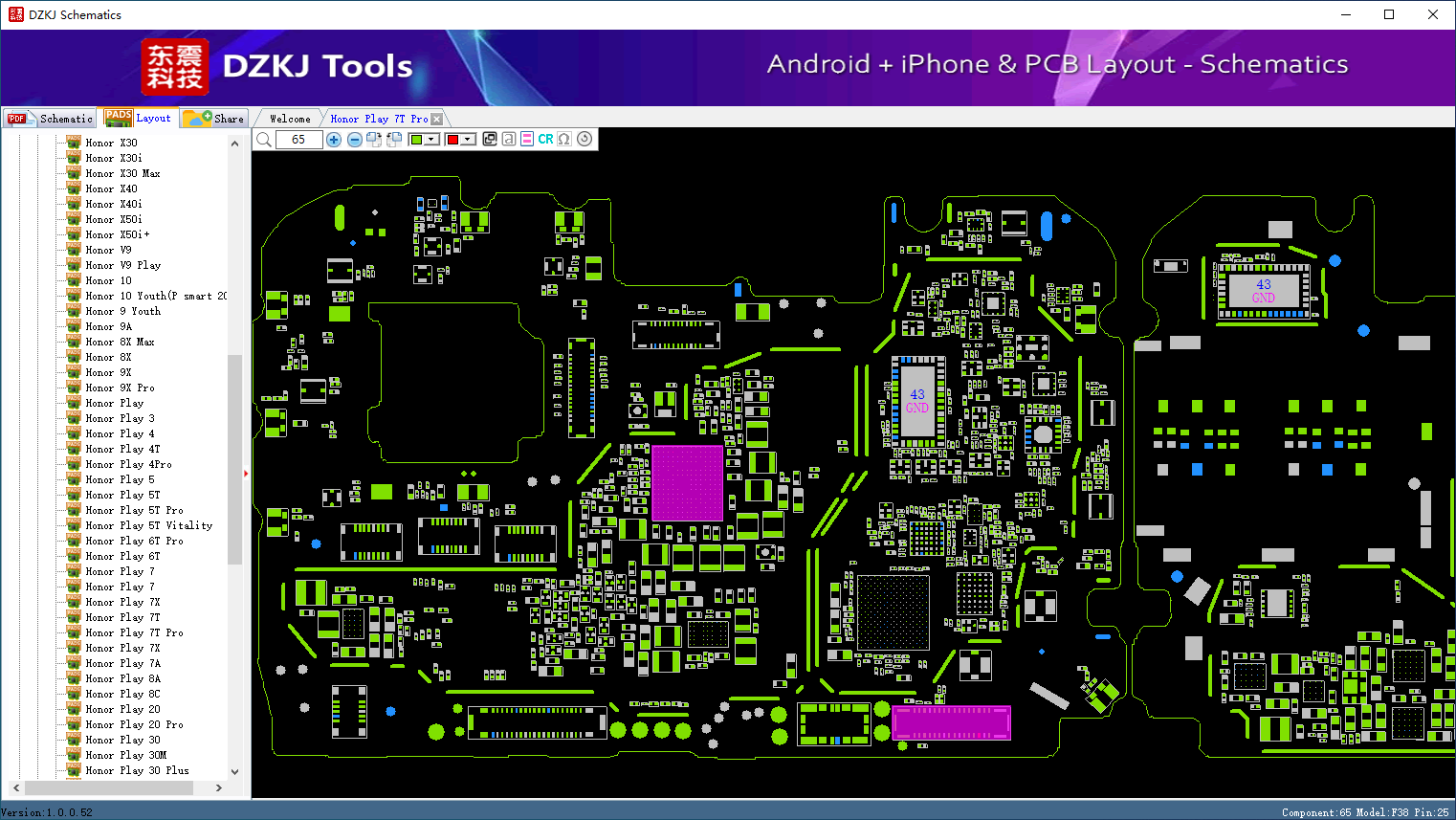Open Honor Play 6T Pro entry

pyautogui.click(x=134, y=541)
